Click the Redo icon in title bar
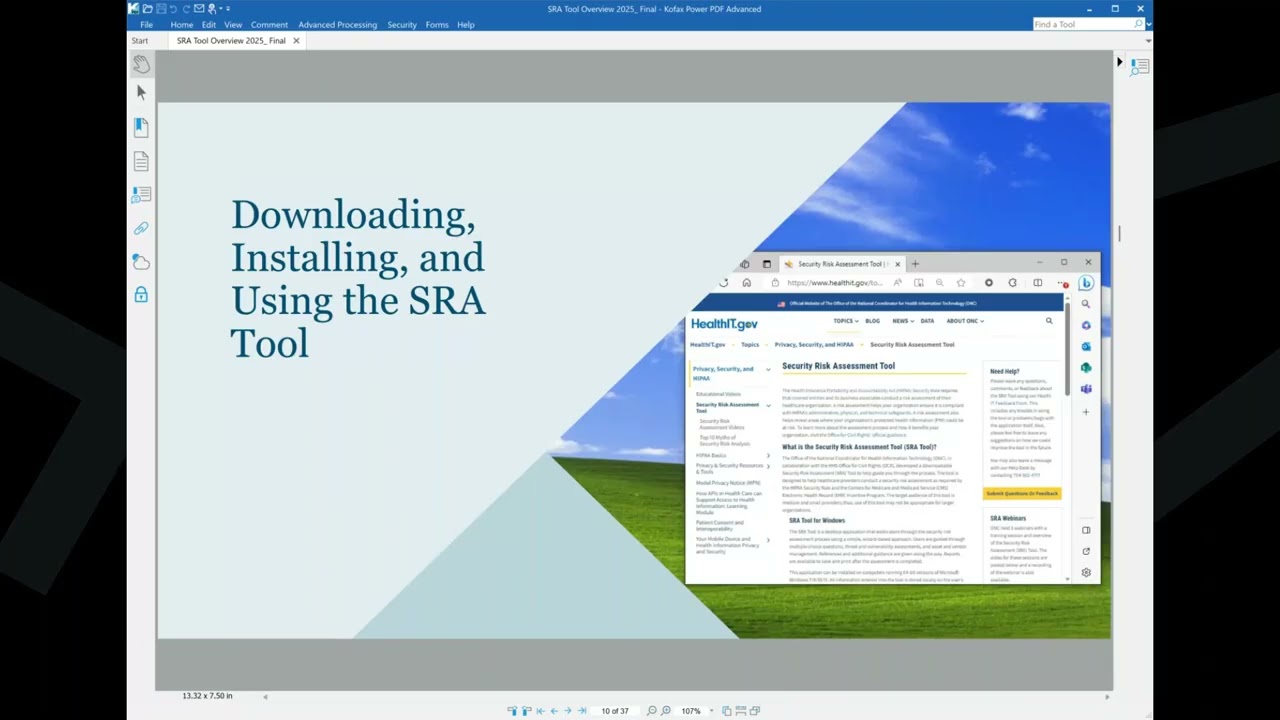Image resolution: width=1280 pixels, height=720 pixels. coord(186,9)
